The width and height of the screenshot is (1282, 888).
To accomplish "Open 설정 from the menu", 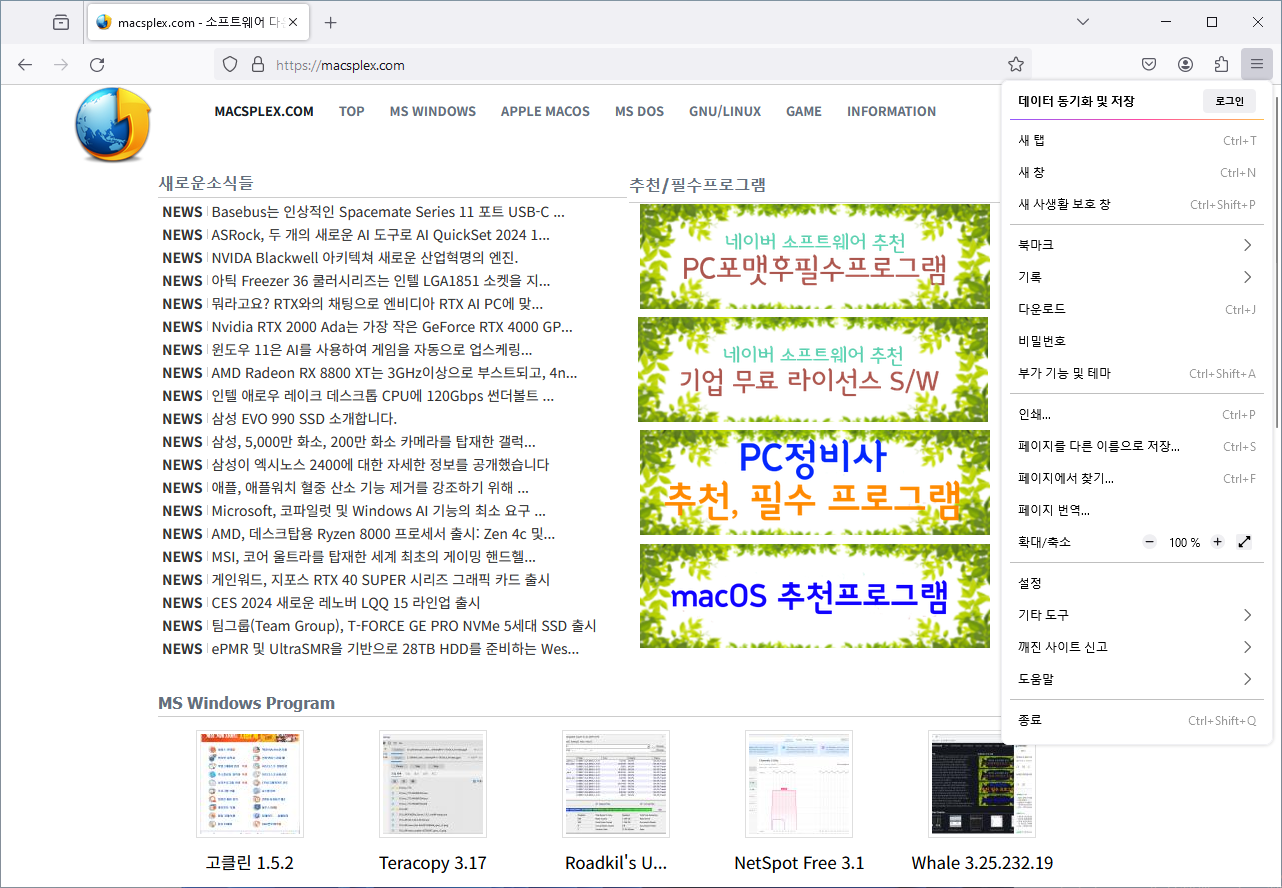I will [1138, 583].
